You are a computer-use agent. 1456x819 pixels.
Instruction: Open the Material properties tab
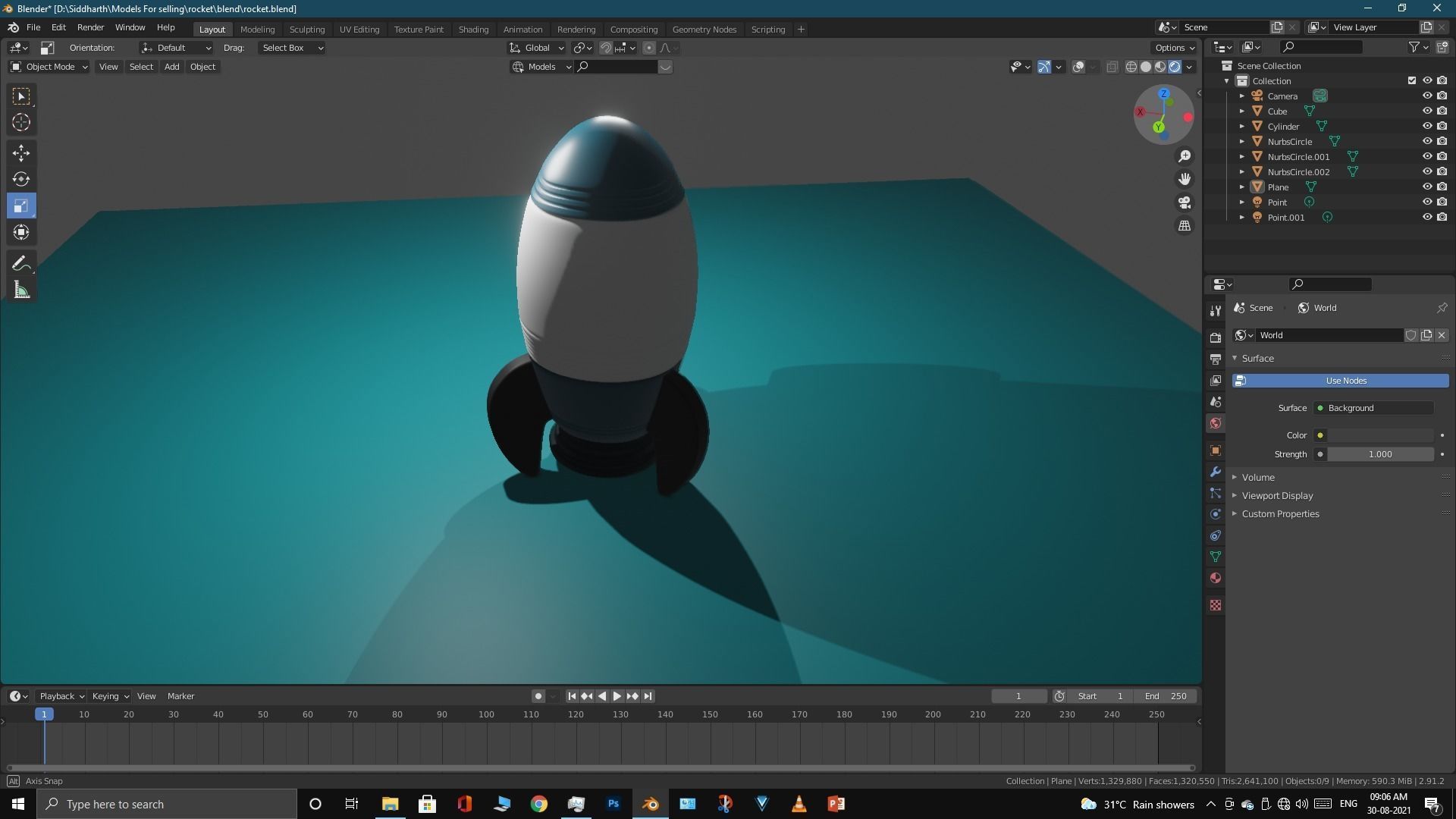(x=1216, y=578)
